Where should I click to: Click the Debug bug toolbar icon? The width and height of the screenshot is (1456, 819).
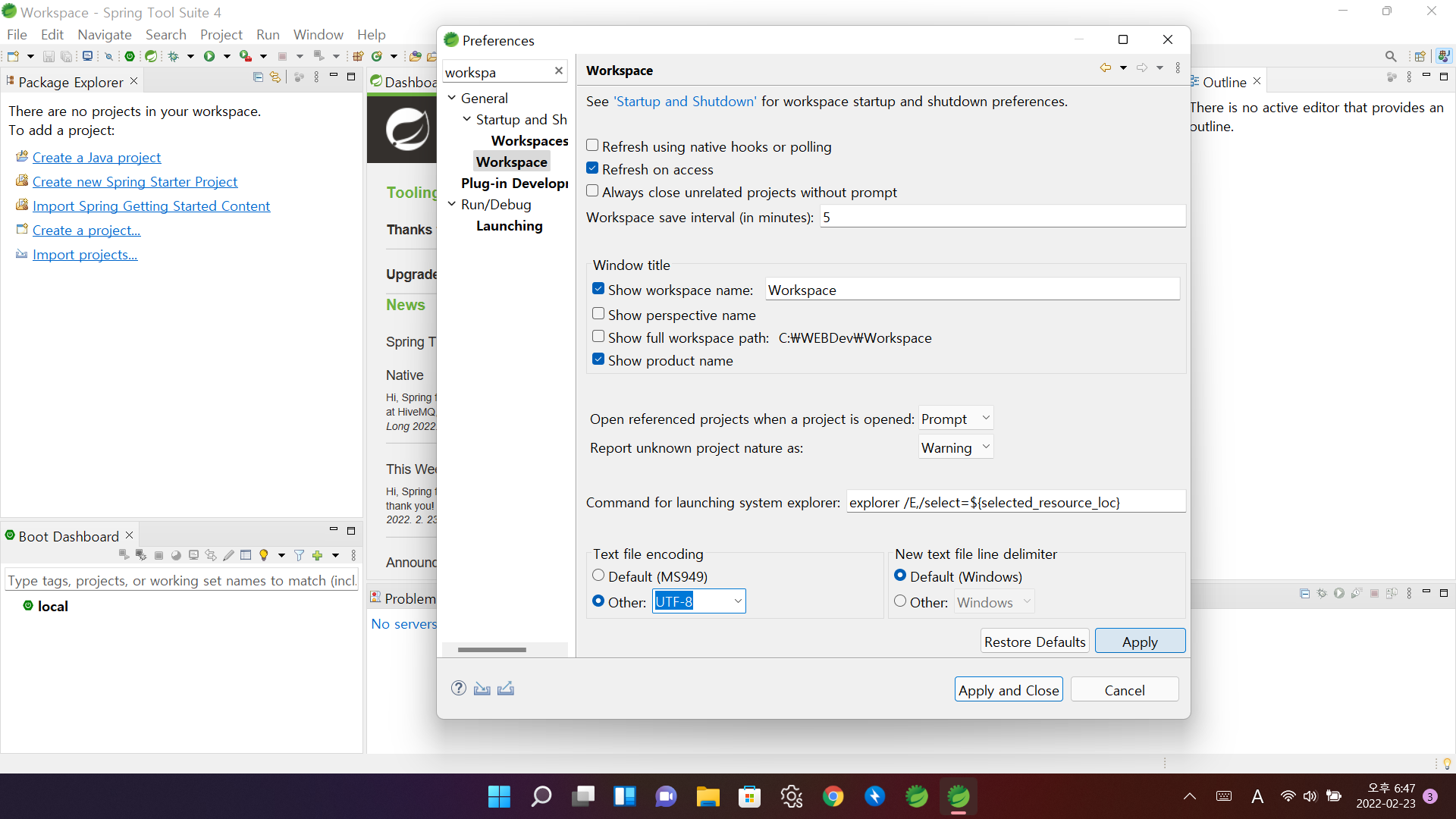(x=174, y=56)
